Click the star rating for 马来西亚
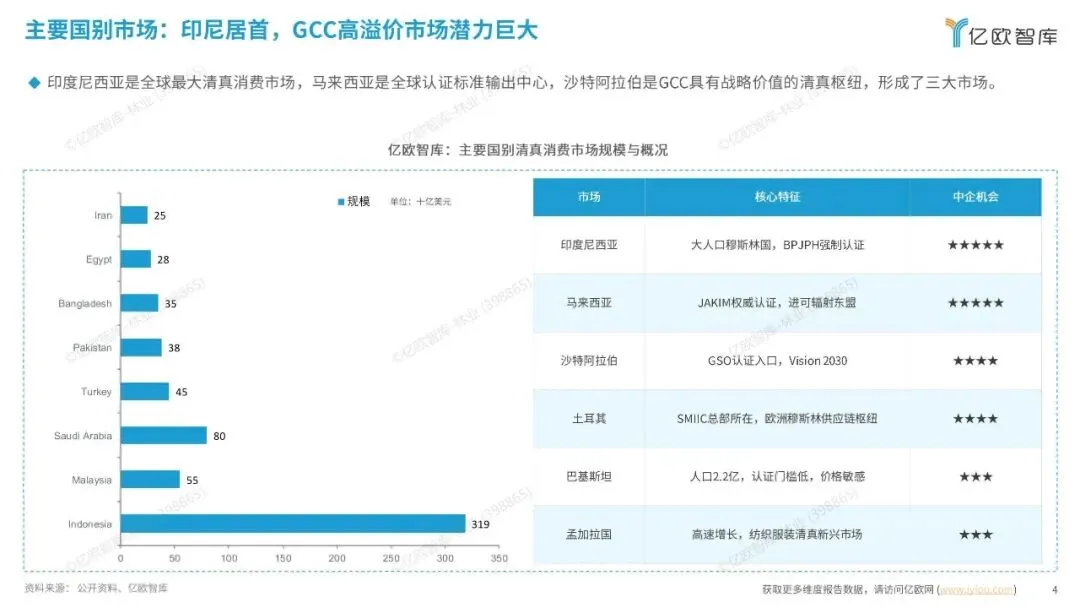The height and width of the screenshot is (608, 1080). click(x=975, y=303)
